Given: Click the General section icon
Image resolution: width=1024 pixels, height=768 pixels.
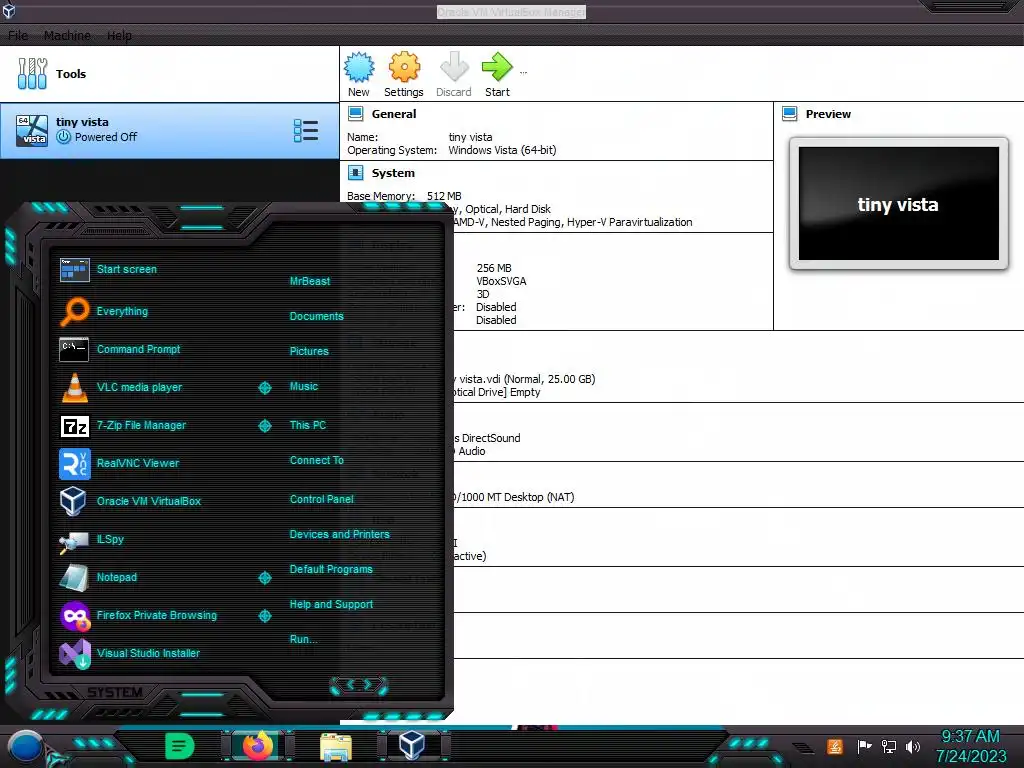Looking at the screenshot, I should [355, 114].
